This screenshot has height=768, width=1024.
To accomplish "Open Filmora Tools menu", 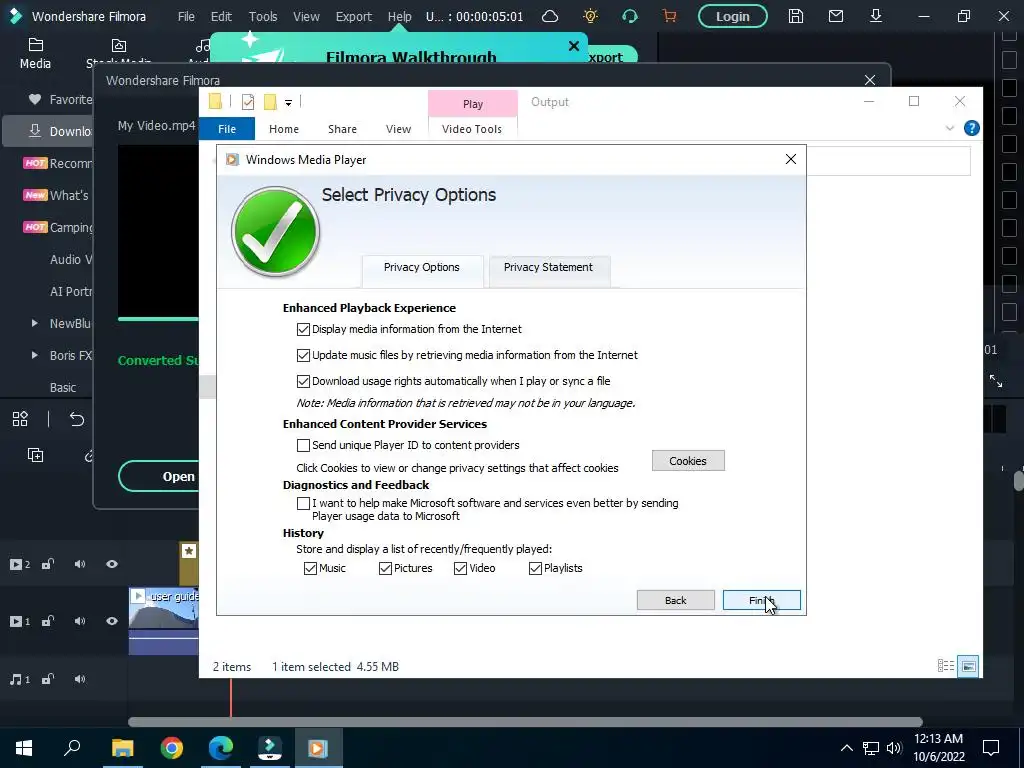I will coord(263,16).
